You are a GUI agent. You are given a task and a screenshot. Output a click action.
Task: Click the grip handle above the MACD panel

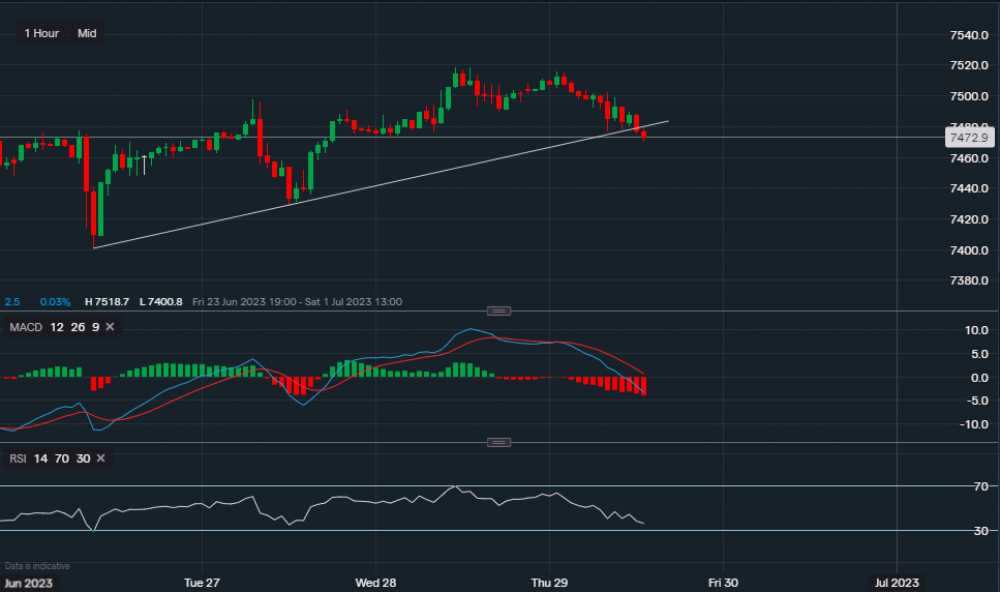498,311
